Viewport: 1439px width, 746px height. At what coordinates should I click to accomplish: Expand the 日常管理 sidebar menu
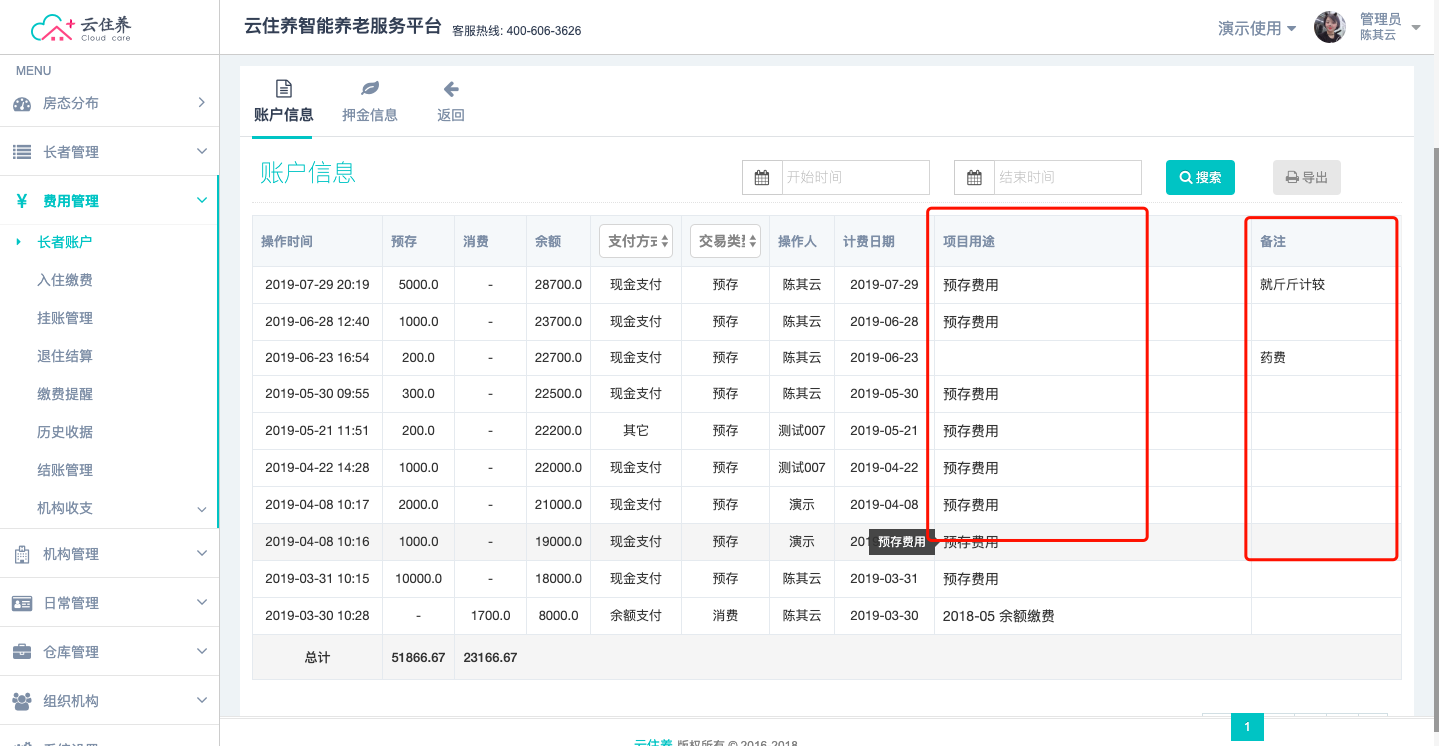point(109,603)
